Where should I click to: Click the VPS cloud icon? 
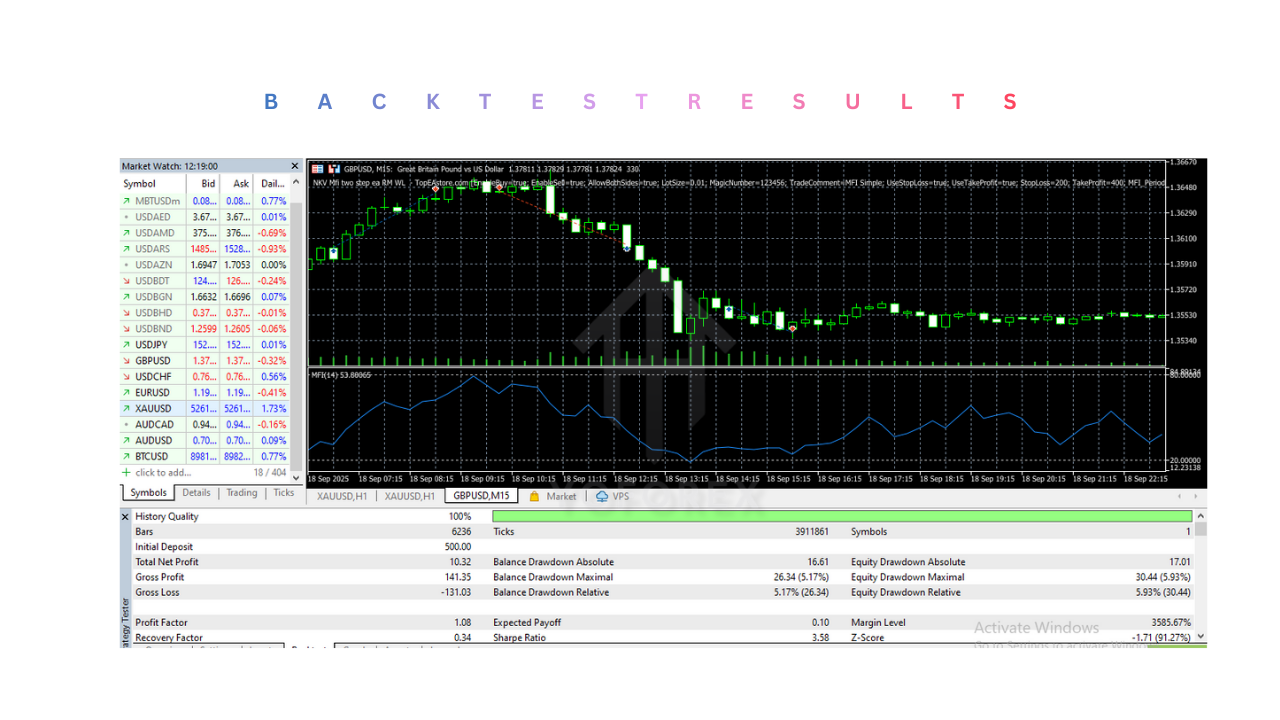[600, 495]
